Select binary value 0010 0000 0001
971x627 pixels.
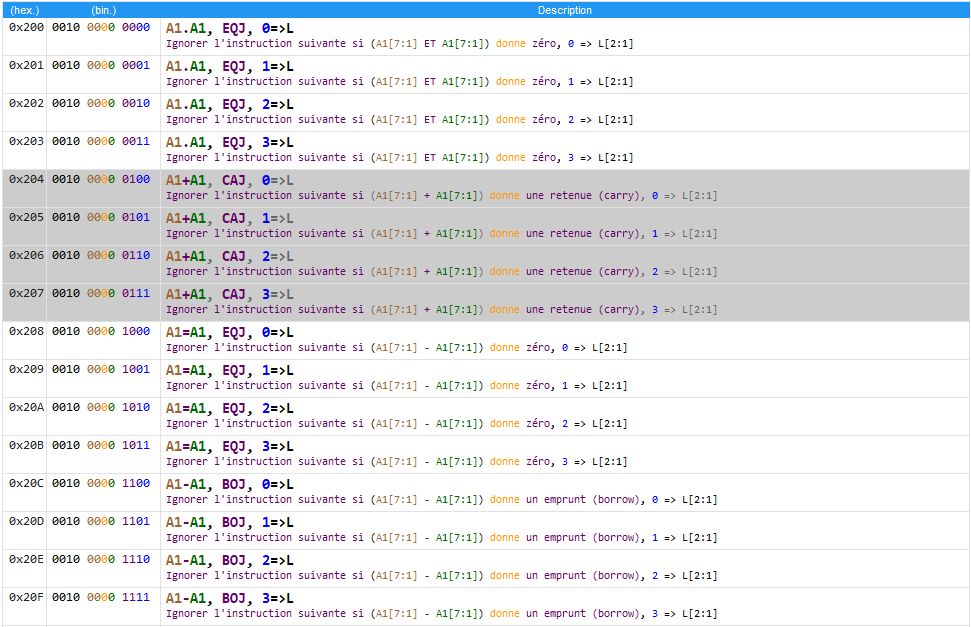pos(101,65)
